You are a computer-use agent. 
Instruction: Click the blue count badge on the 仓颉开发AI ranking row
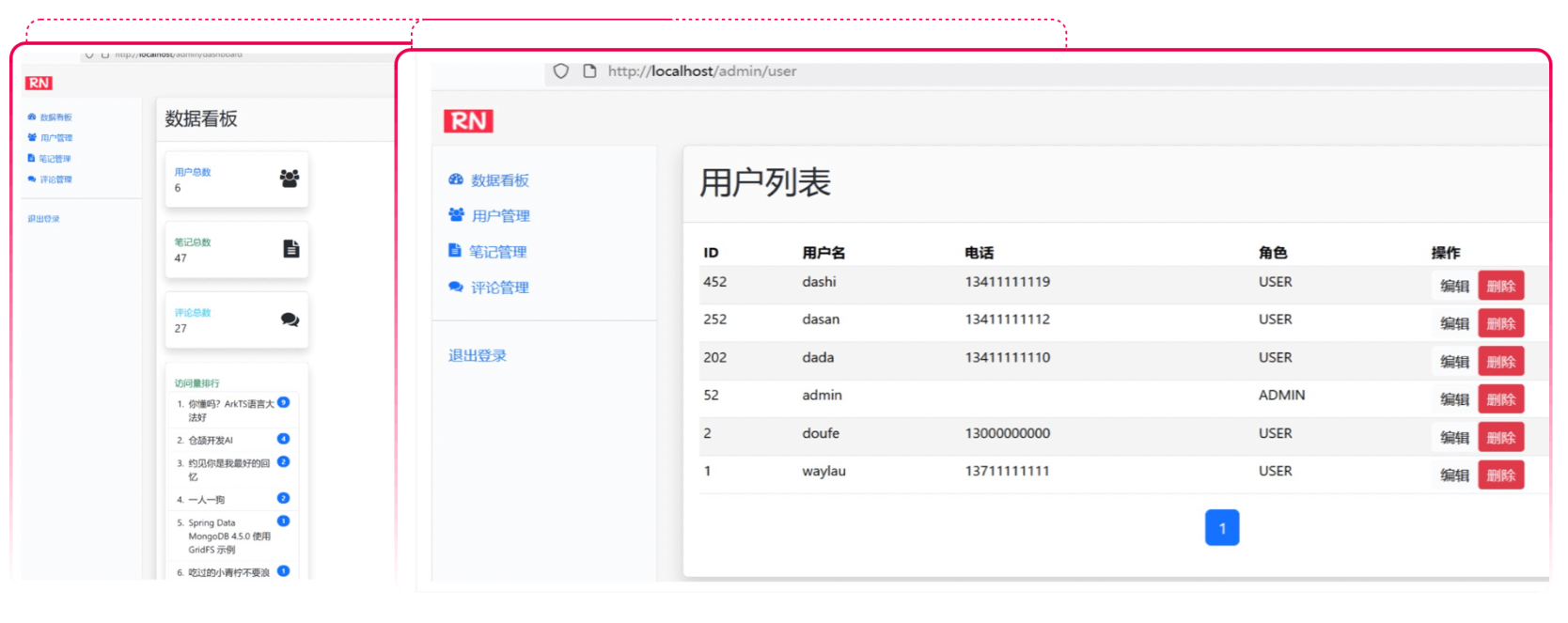[283, 439]
